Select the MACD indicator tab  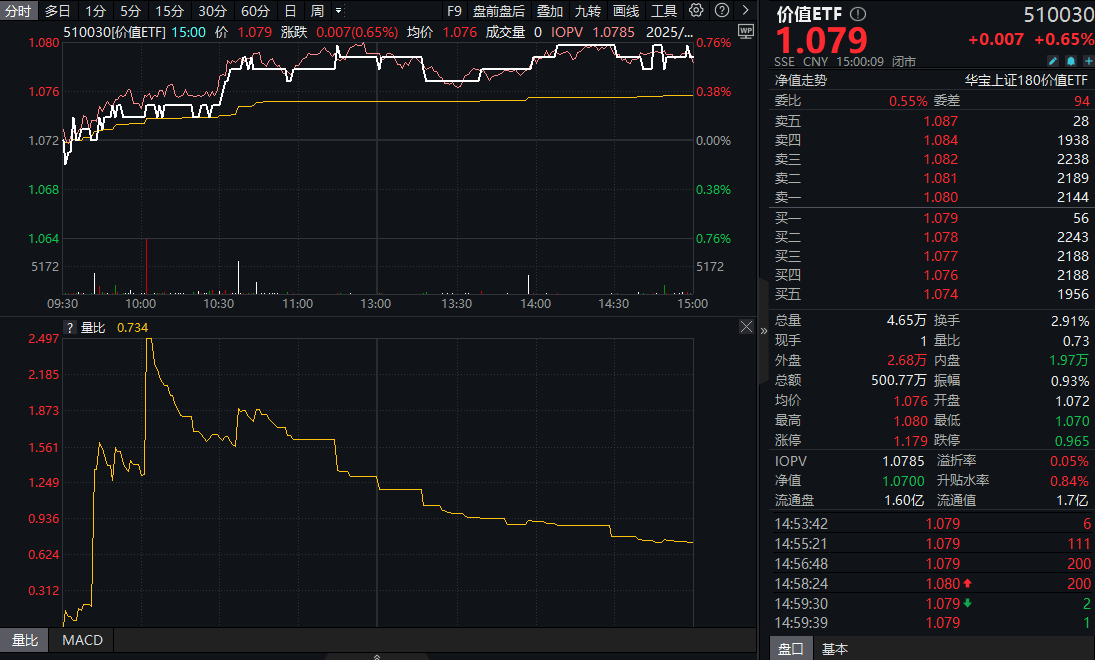coord(82,640)
